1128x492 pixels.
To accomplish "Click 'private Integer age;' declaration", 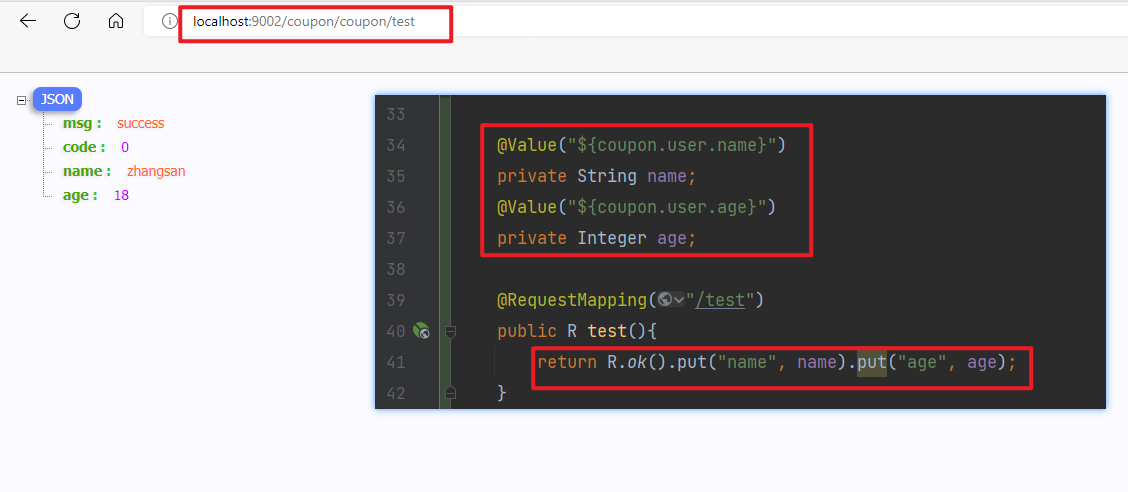I will (596, 238).
